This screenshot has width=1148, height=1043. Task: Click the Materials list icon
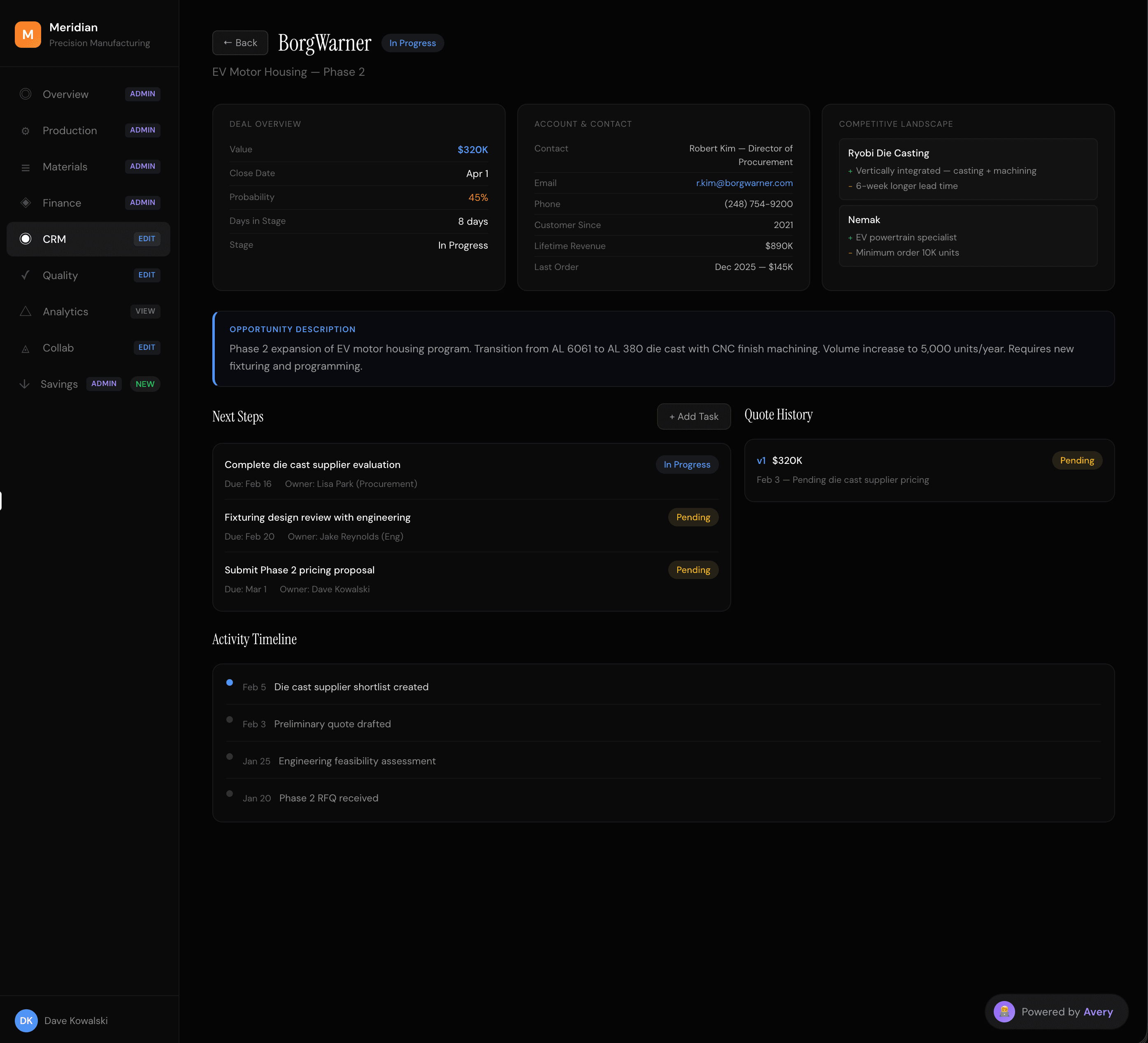click(x=26, y=168)
